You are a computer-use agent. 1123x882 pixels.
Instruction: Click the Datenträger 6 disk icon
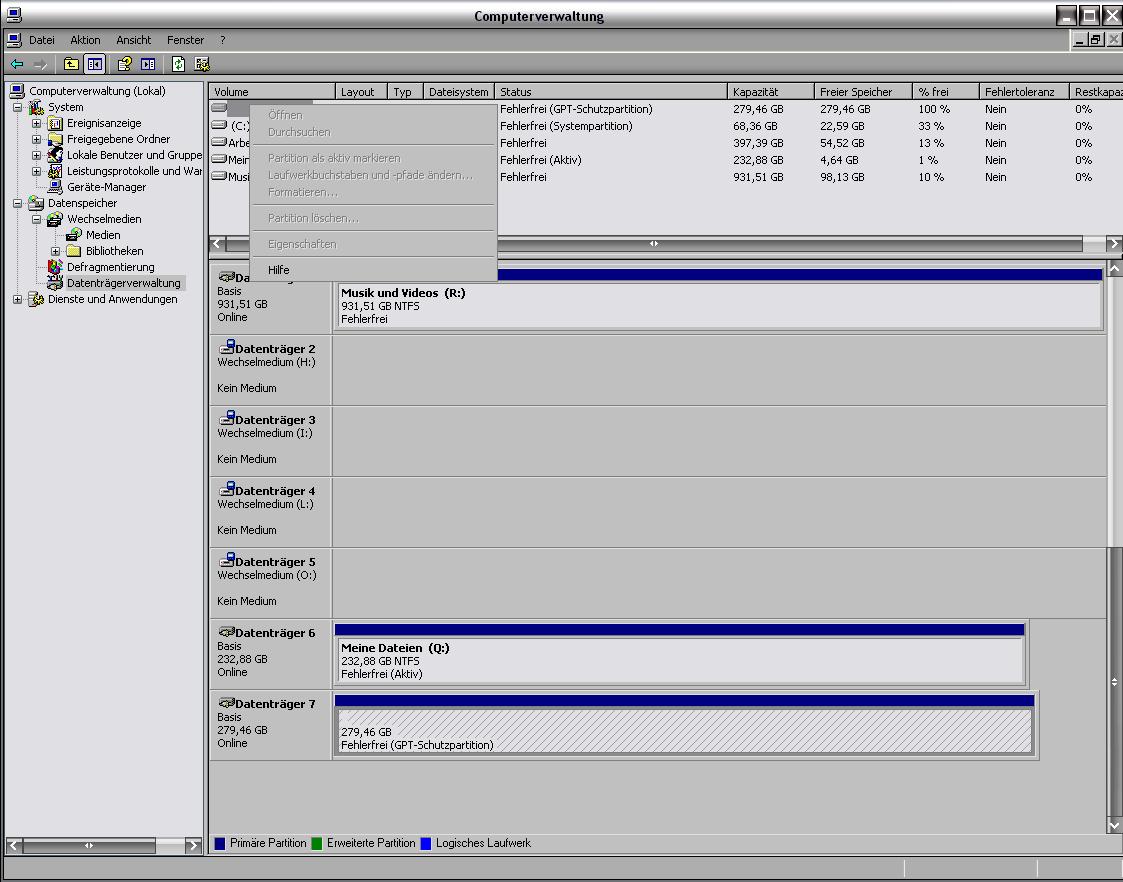(226, 633)
